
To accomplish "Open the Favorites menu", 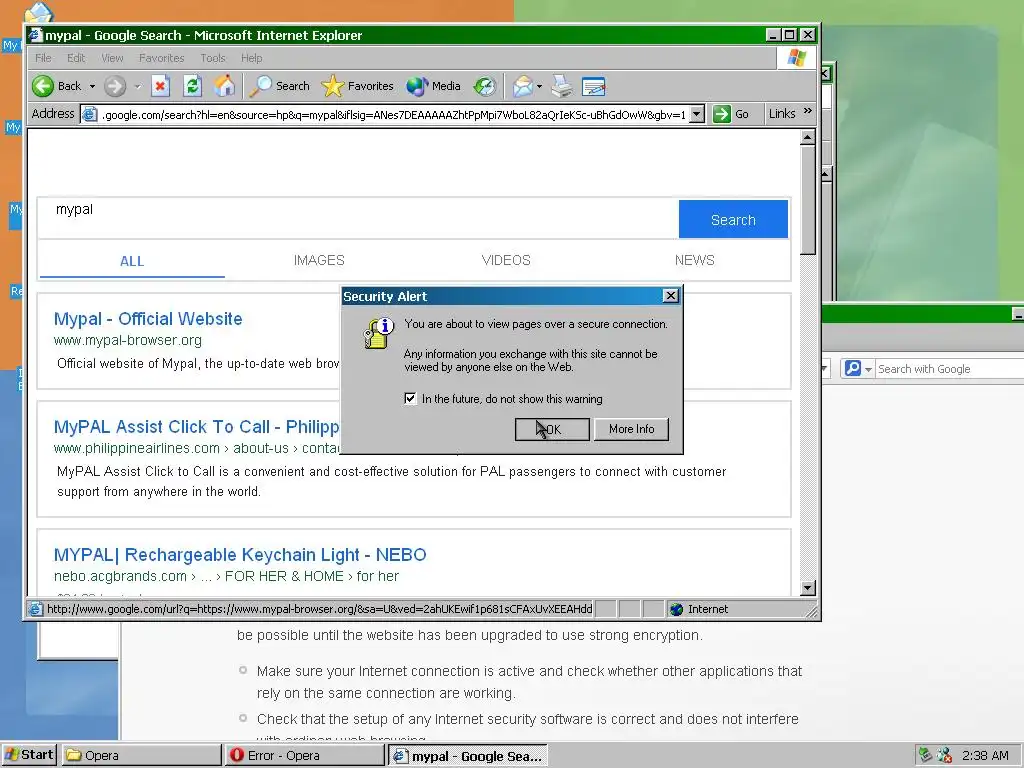I will click(x=161, y=58).
